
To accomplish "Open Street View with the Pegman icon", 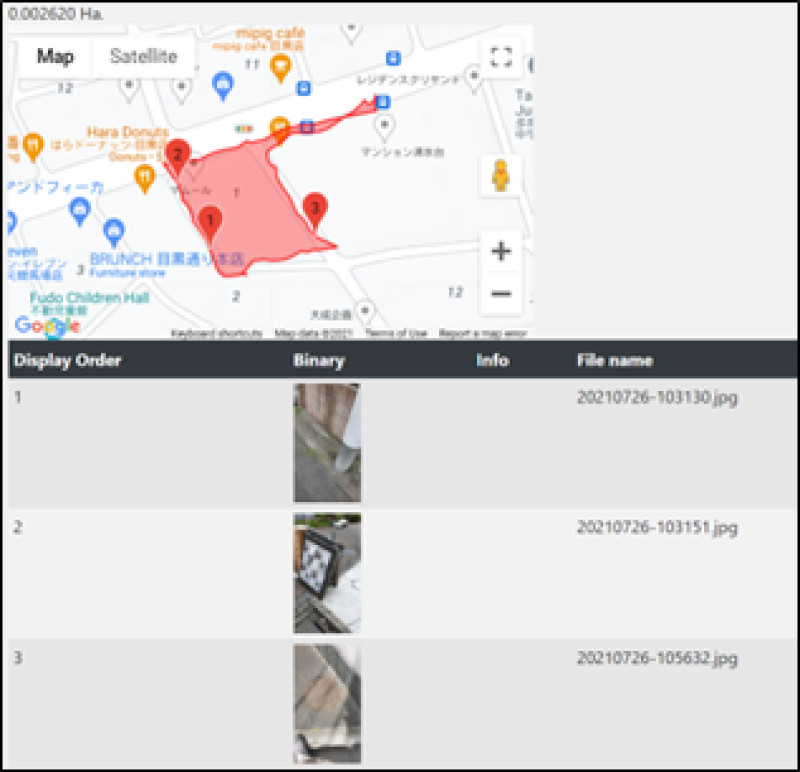I will click(501, 176).
